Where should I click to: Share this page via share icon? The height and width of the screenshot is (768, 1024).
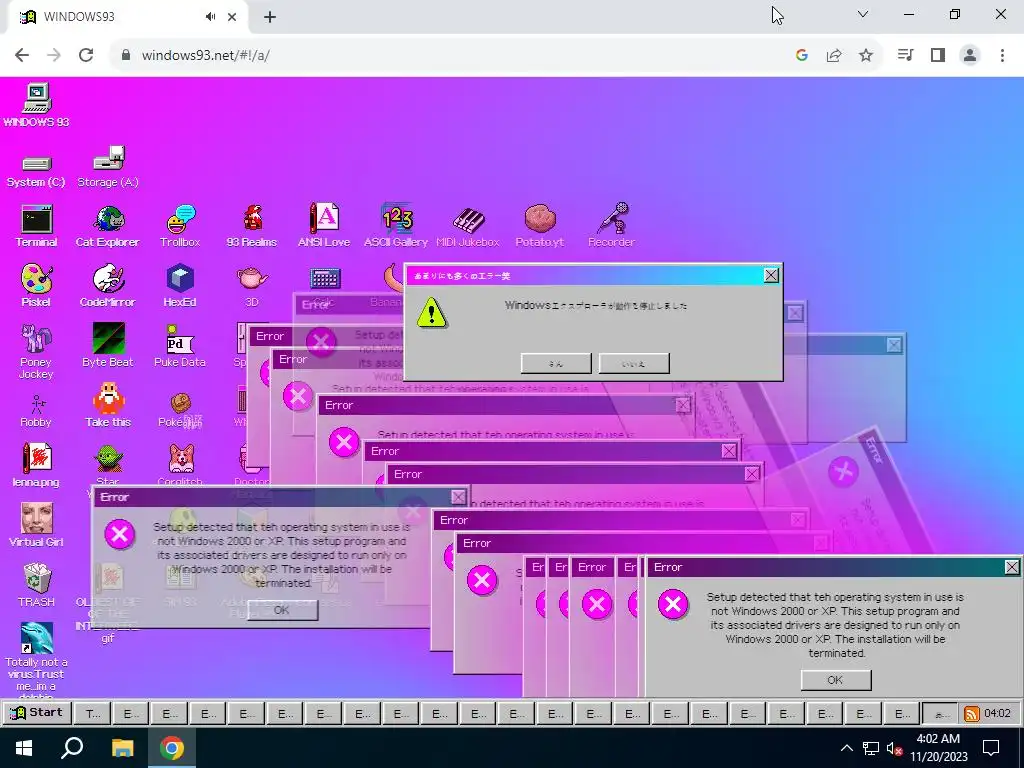[x=834, y=56]
